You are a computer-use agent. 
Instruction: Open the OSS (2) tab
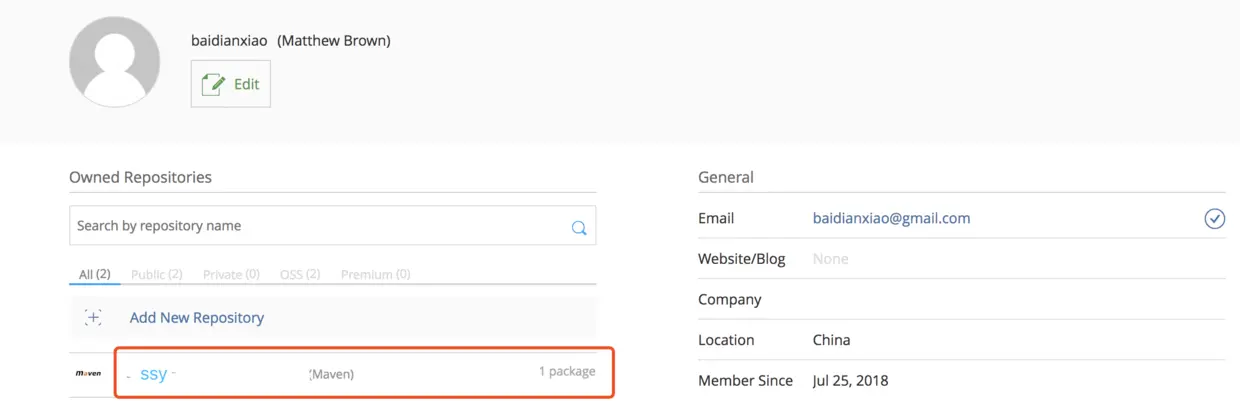(x=299, y=274)
